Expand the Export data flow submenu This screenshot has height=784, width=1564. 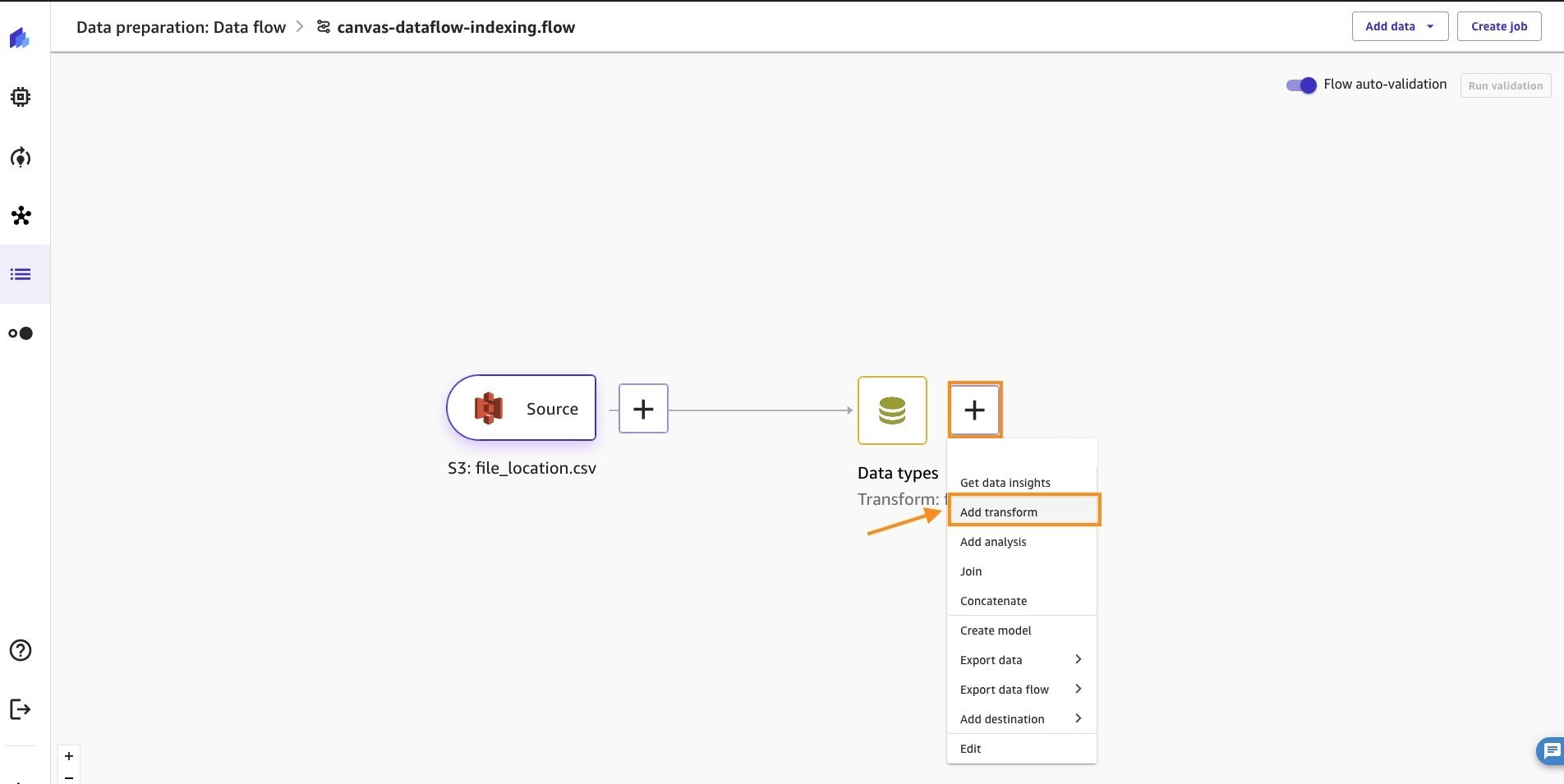(x=1021, y=690)
